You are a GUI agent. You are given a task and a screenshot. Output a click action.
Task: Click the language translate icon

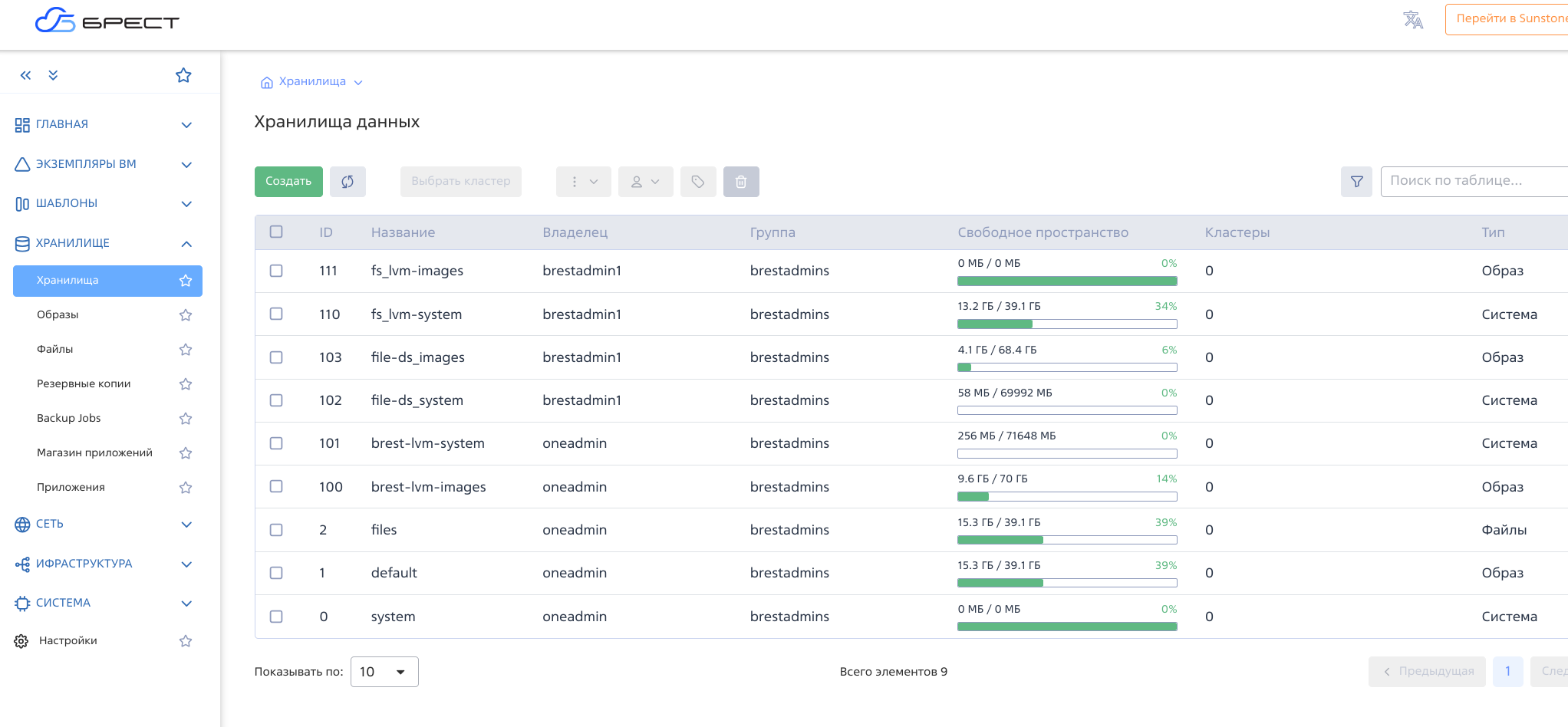pyautogui.click(x=1412, y=20)
